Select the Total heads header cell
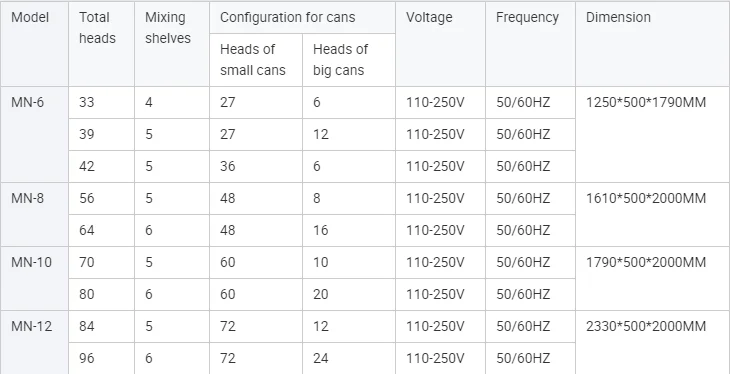The height and width of the screenshot is (374, 730). tap(101, 44)
